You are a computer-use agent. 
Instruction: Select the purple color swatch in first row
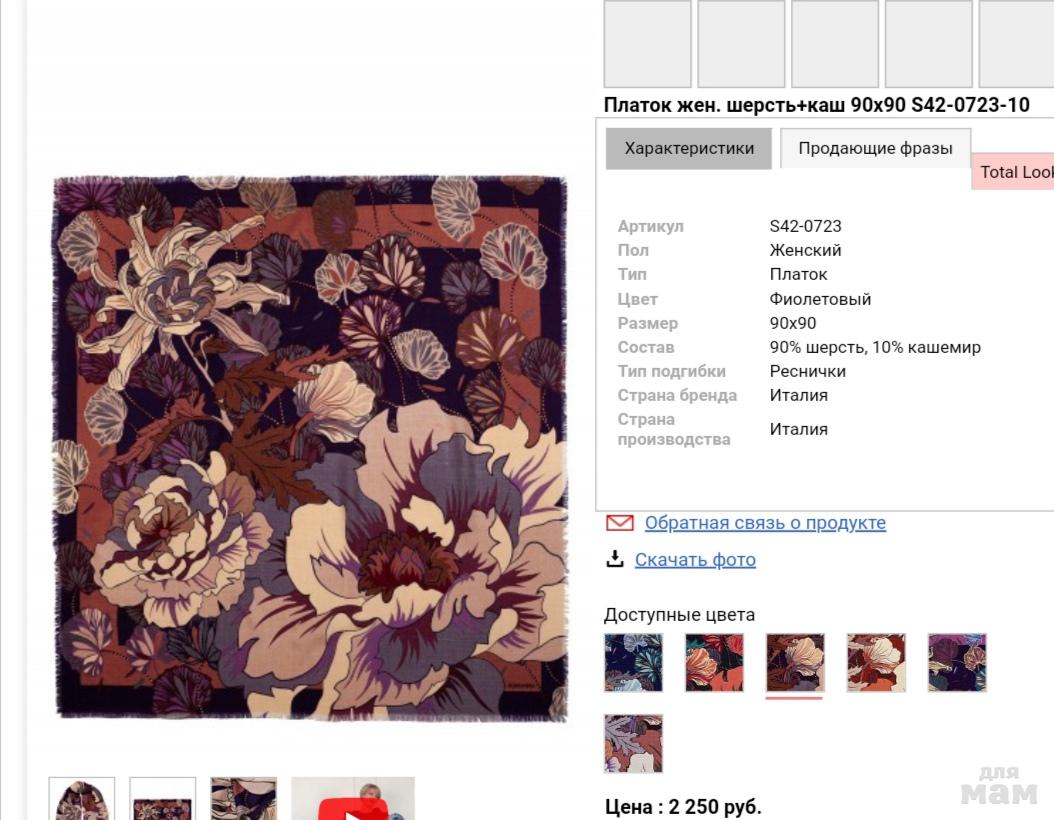point(957,663)
